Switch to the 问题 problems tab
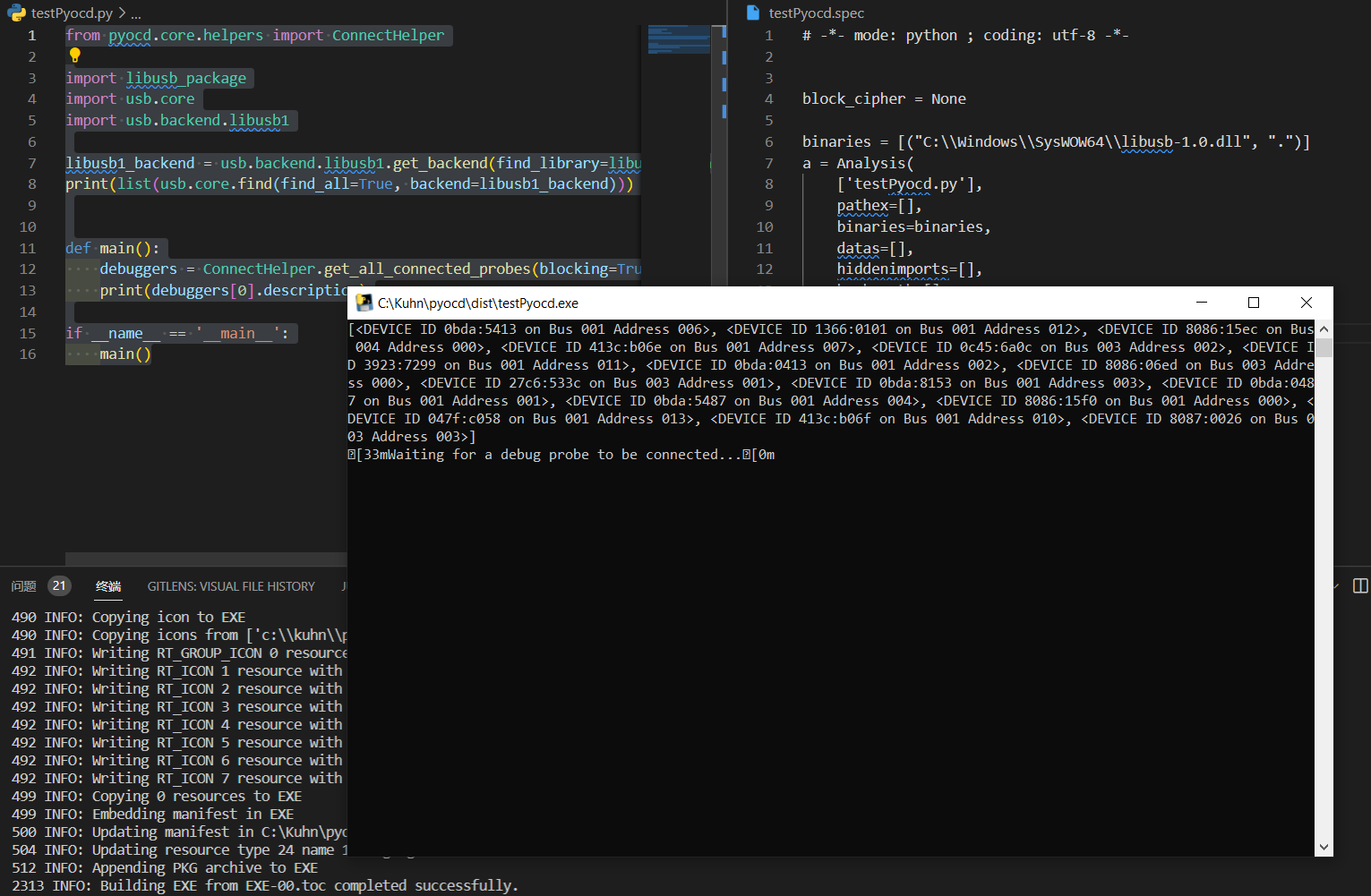This screenshot has height=896, width=1371. pos(23,586)
